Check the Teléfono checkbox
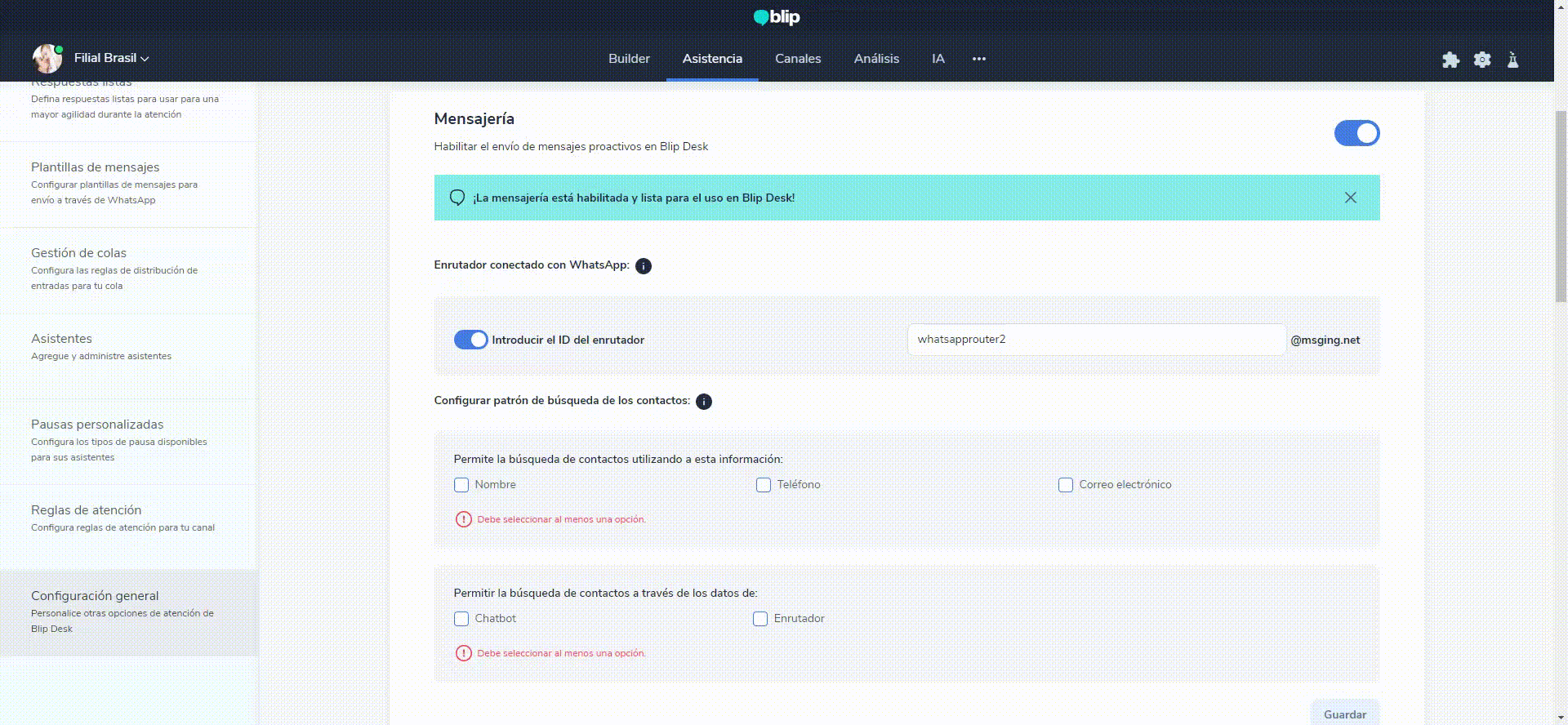Image resolution: width=1568 pixels, height=725 pixels. (764, 485)
